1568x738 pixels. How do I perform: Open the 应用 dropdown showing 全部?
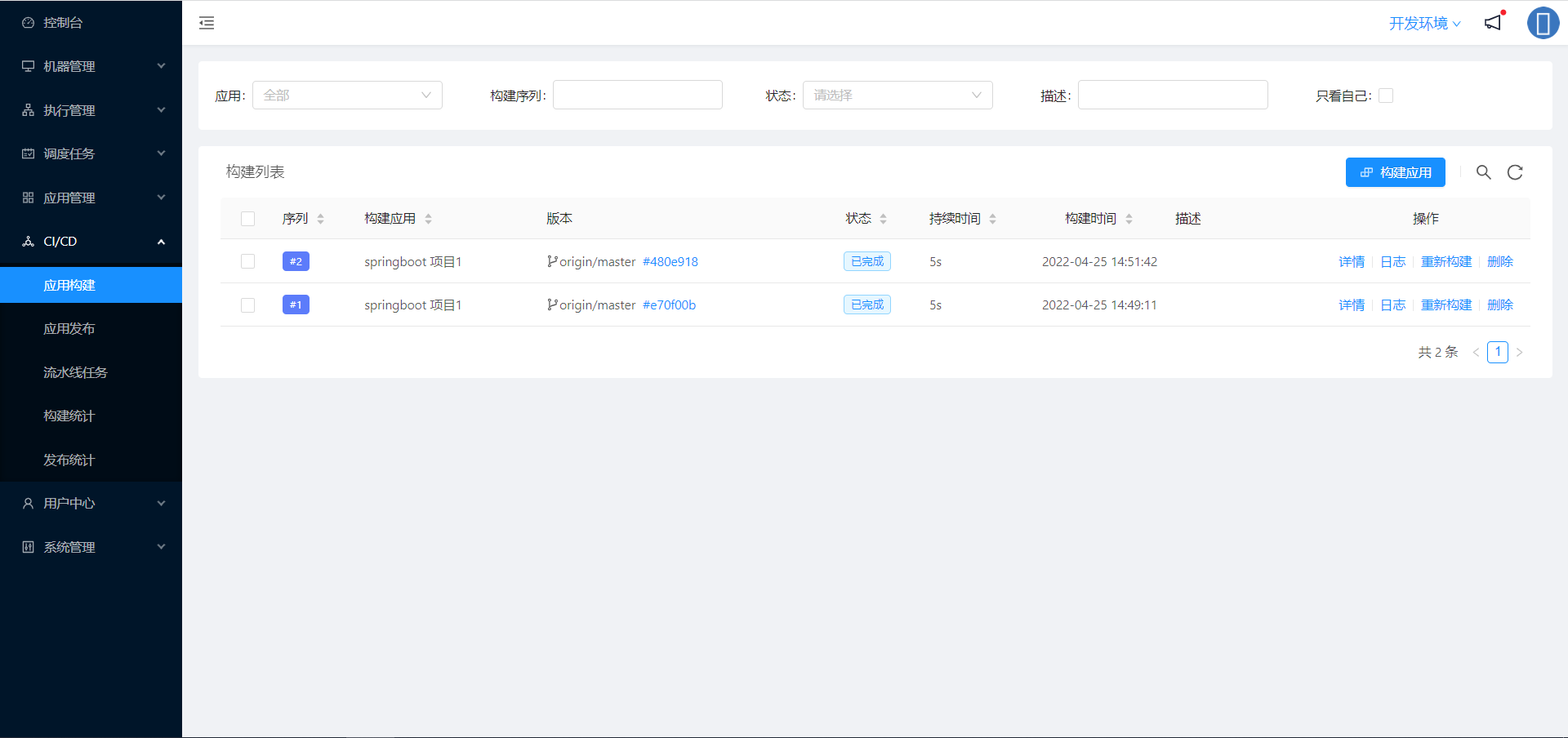coord(347,96)
